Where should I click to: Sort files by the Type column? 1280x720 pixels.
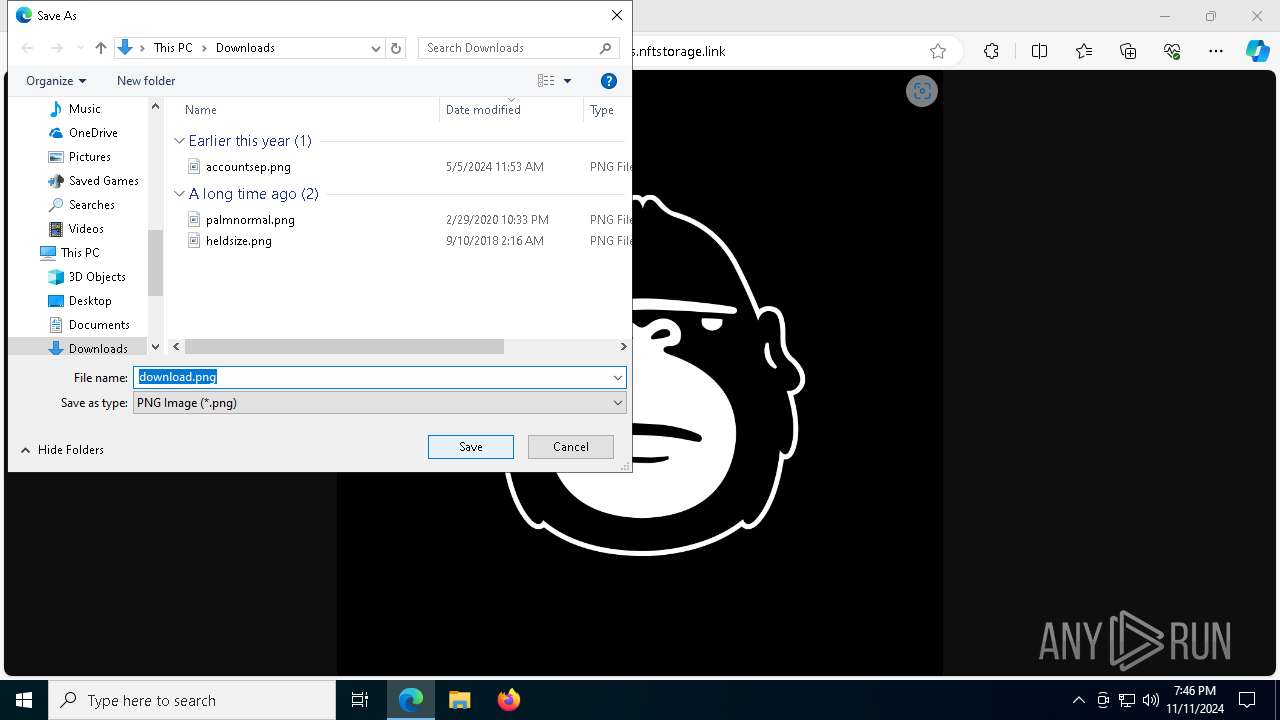(x=602, y=110)
